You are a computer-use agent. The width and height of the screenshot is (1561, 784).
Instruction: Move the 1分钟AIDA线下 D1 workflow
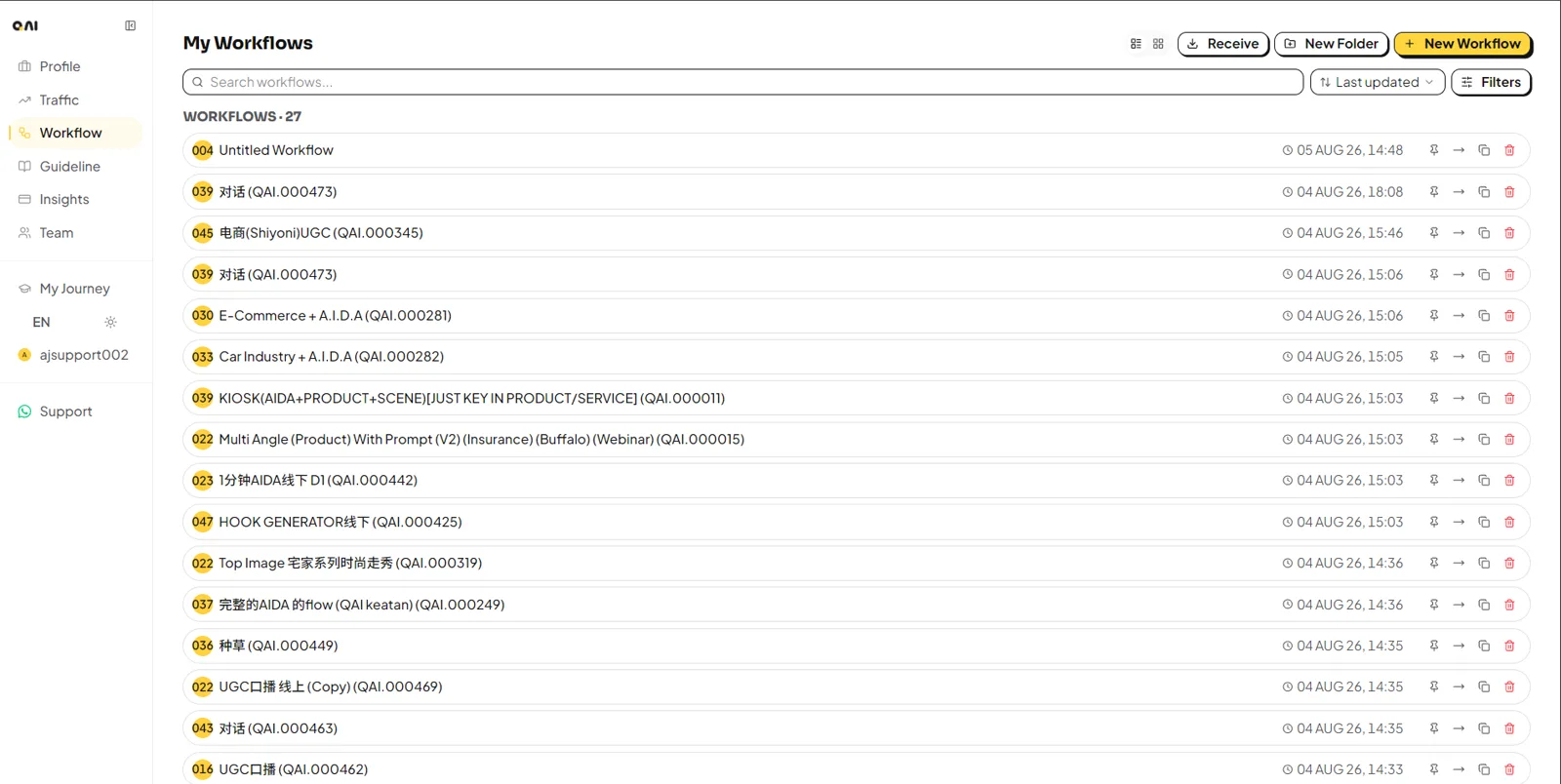coord(1459,481)
